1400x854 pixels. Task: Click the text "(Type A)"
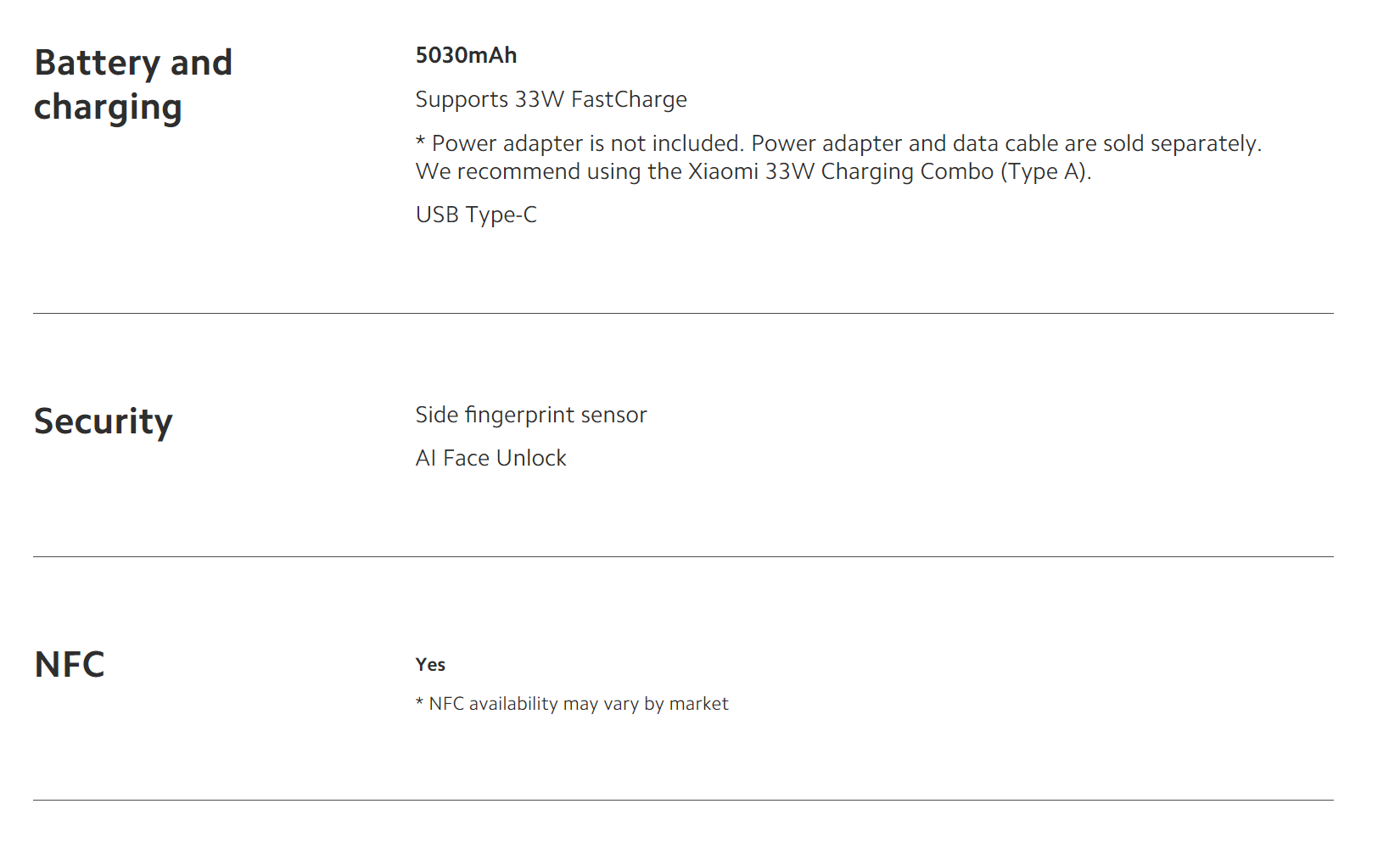tap(1046, 172)
